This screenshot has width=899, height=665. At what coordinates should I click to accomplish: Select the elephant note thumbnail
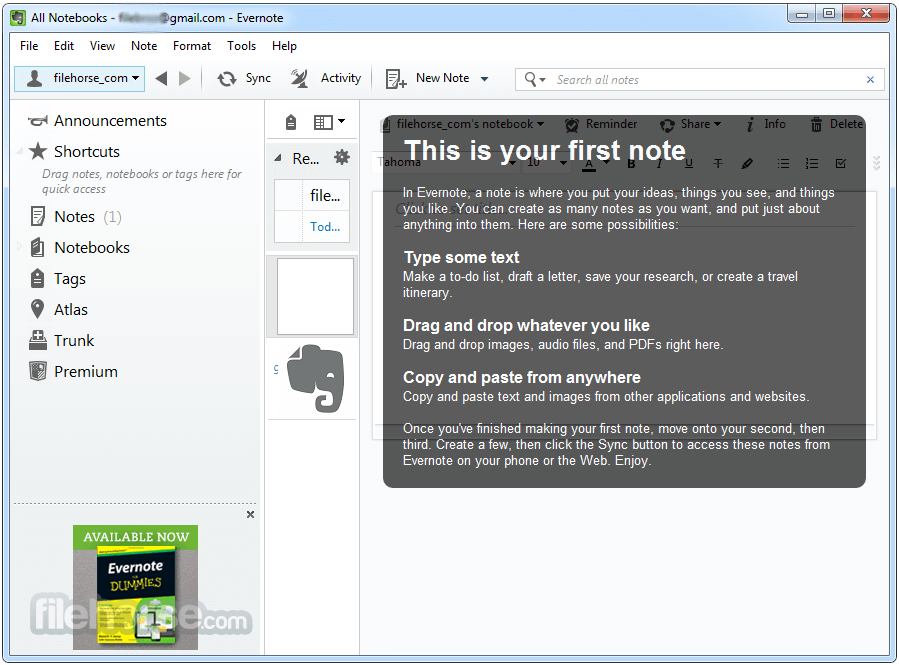pos(315,379)
